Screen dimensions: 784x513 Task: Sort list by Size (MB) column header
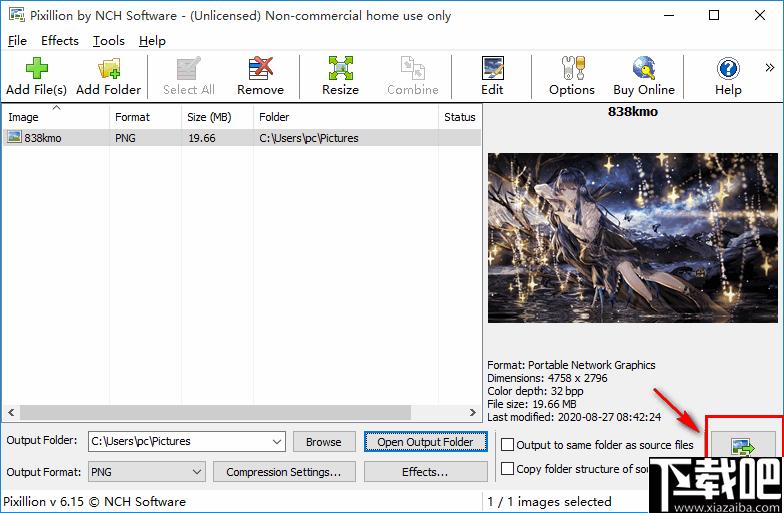tap(218, 117)
